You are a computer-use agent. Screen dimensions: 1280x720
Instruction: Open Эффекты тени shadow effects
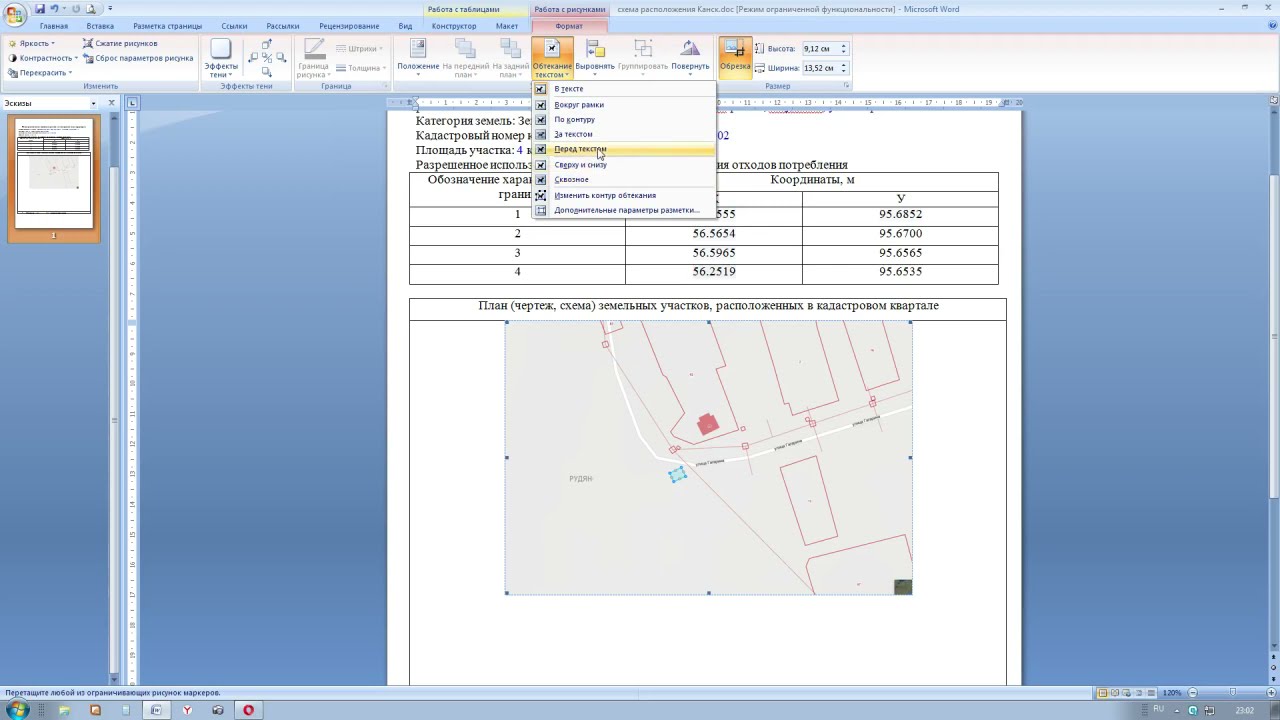click(x=220, y=59)
